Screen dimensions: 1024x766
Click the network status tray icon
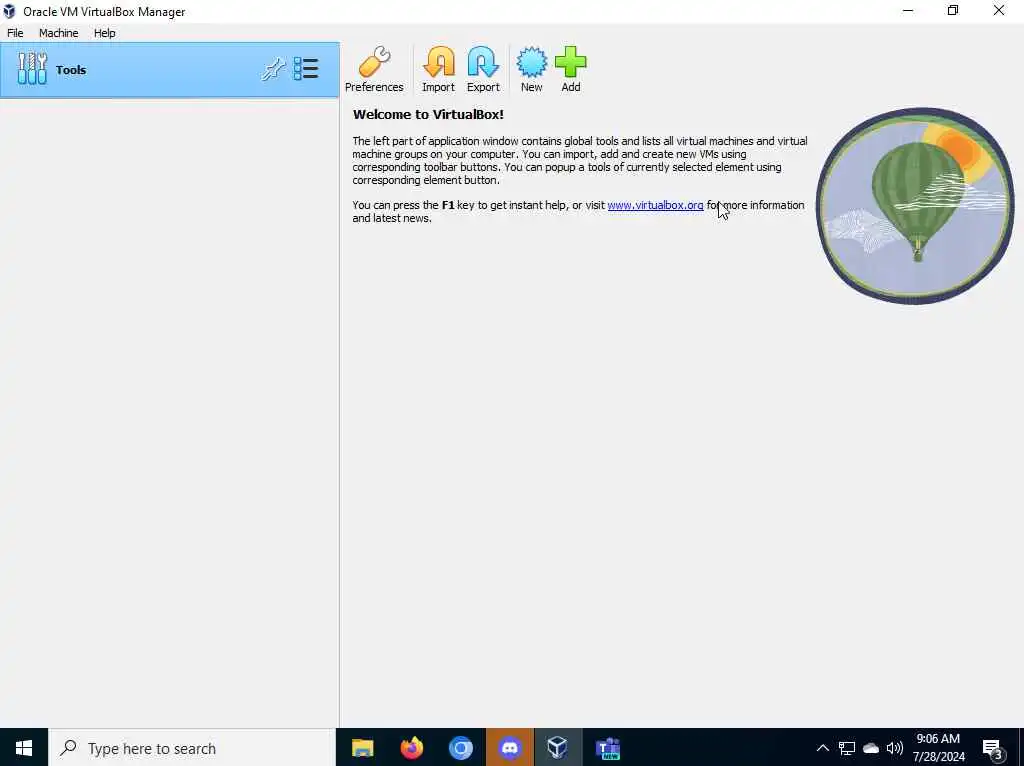[846, 748]
